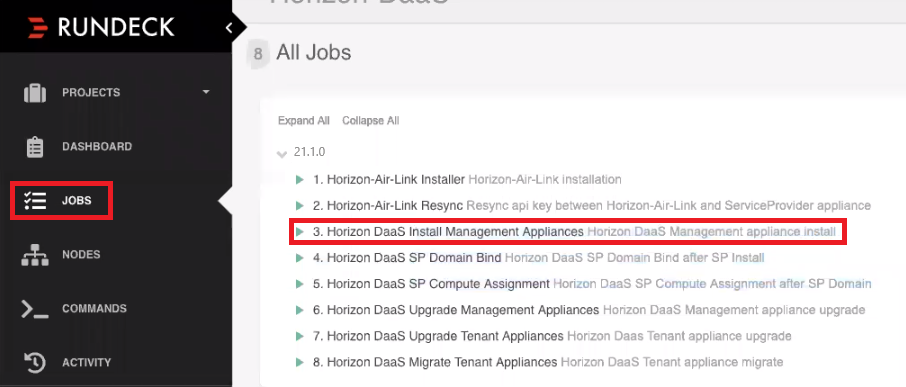
Task: Run job 5 SP Compute Assignment play icon
Action: (299, 284)
